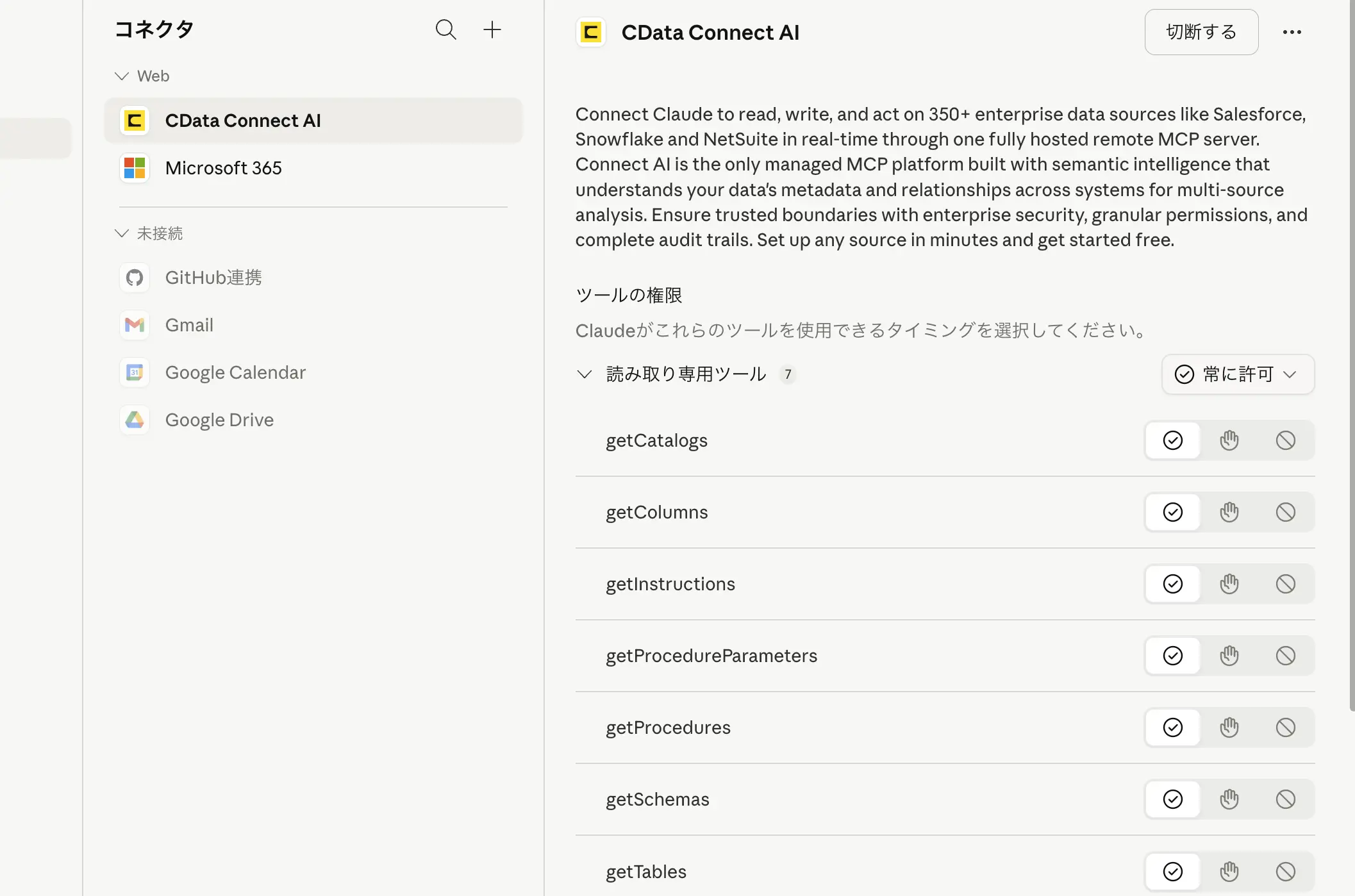Screen dimensions: 1355x896
Task: Set getColumns to require approval (hand)
Action: [1229, 512]
